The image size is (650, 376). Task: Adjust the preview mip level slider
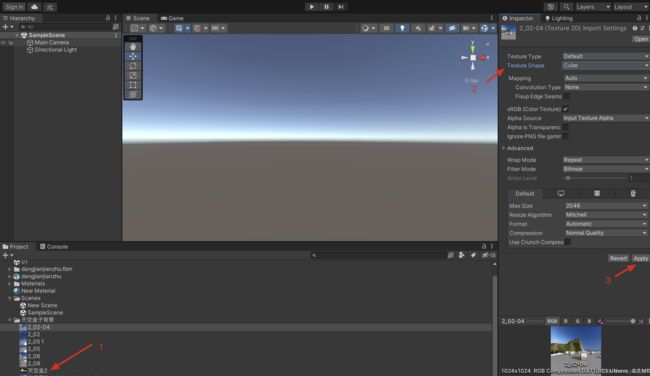point(619,321)
